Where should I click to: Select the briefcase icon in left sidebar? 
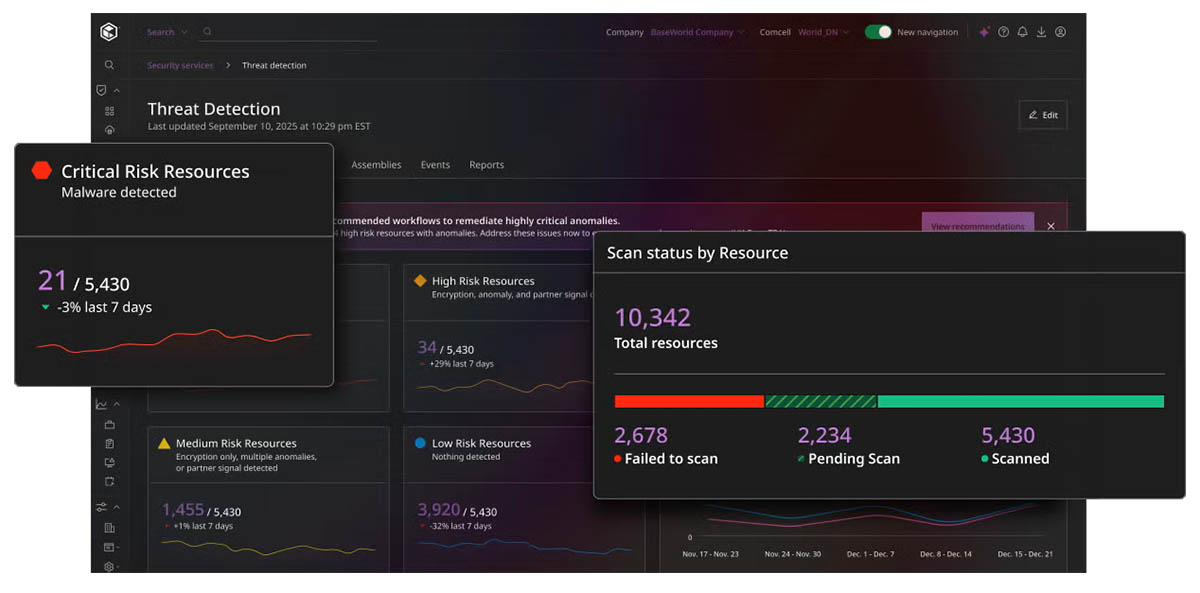tap(109, 425)
